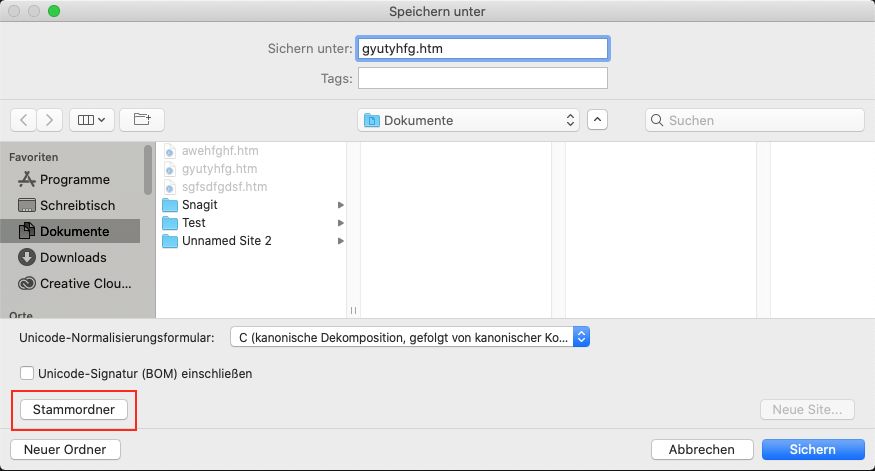Viewport: 875px width, 471px height.
Task: Click the Neuer Ordner button
Action: [x=65, y=449]
